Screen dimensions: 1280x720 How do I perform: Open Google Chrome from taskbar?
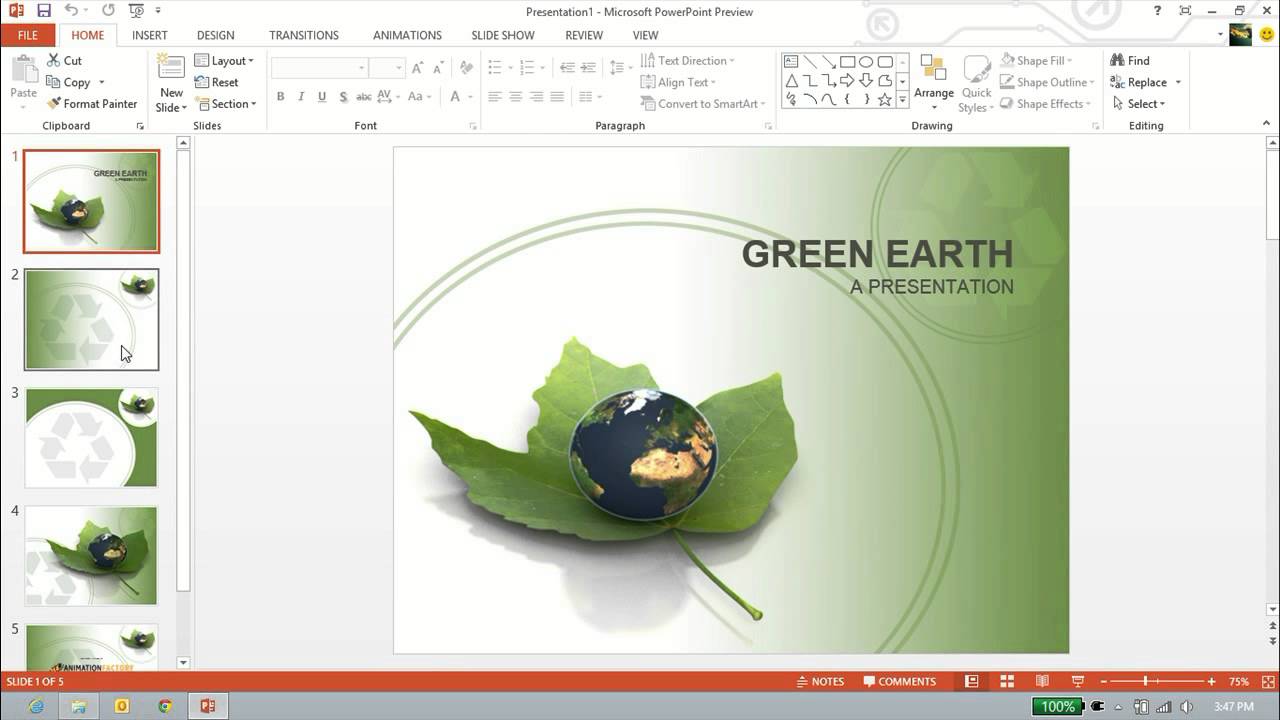(x=165, y=706)
